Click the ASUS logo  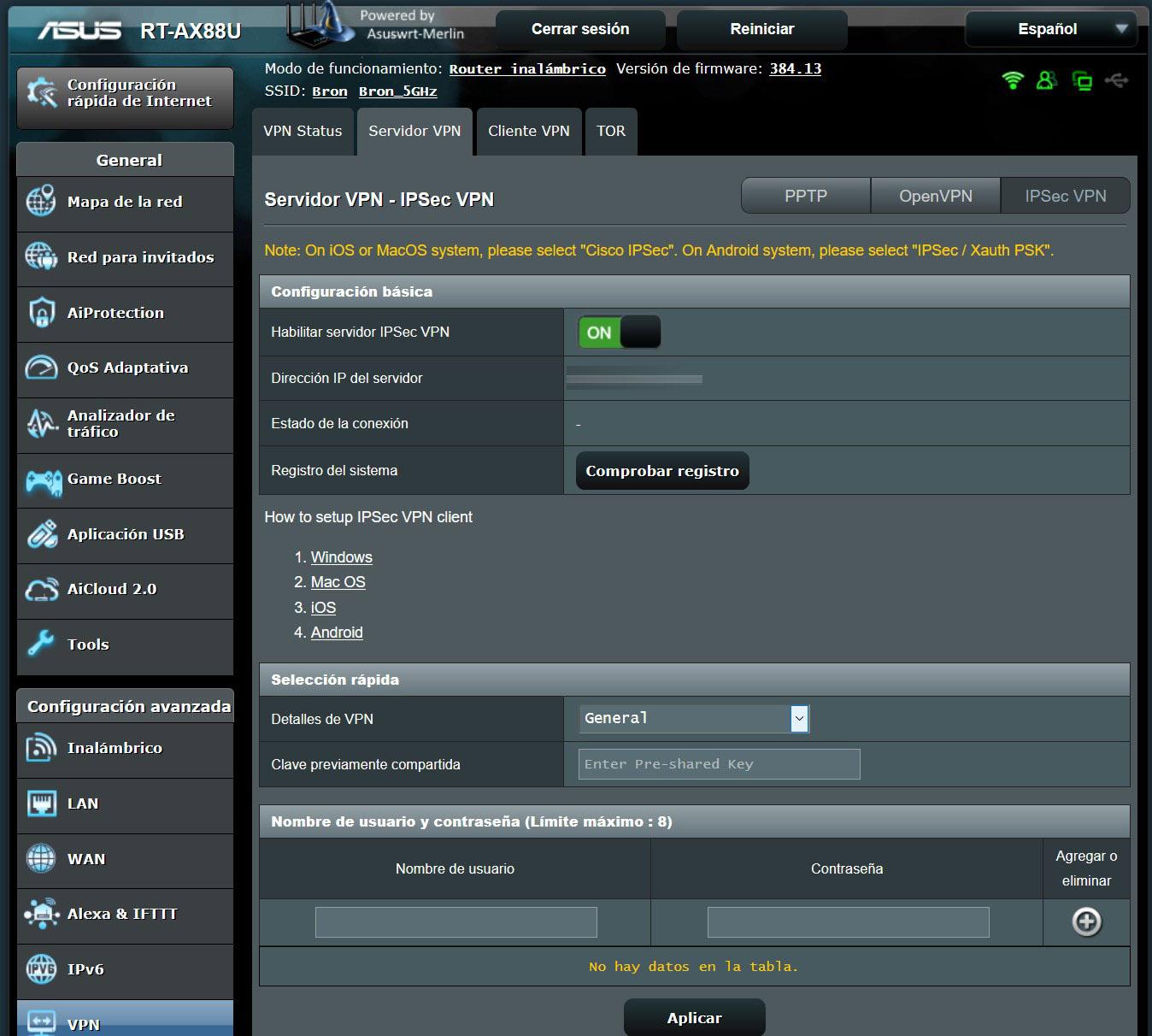79,31
